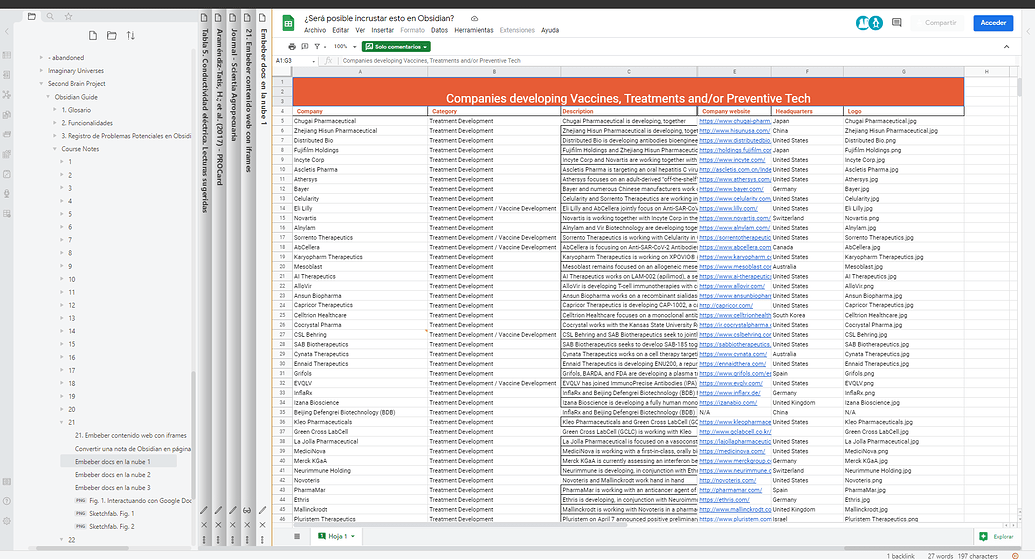Click the '1 backlink' status bar entry

point(900,556)
